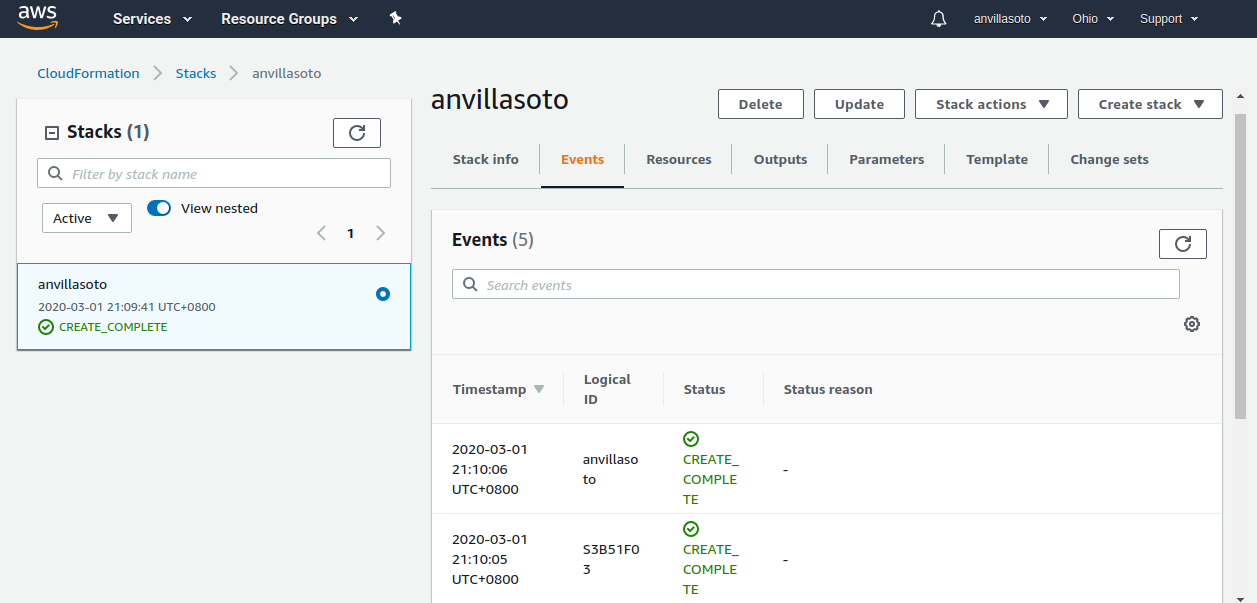
Task: Open the Services dropdown menu
Action: [x=152, y=19]
